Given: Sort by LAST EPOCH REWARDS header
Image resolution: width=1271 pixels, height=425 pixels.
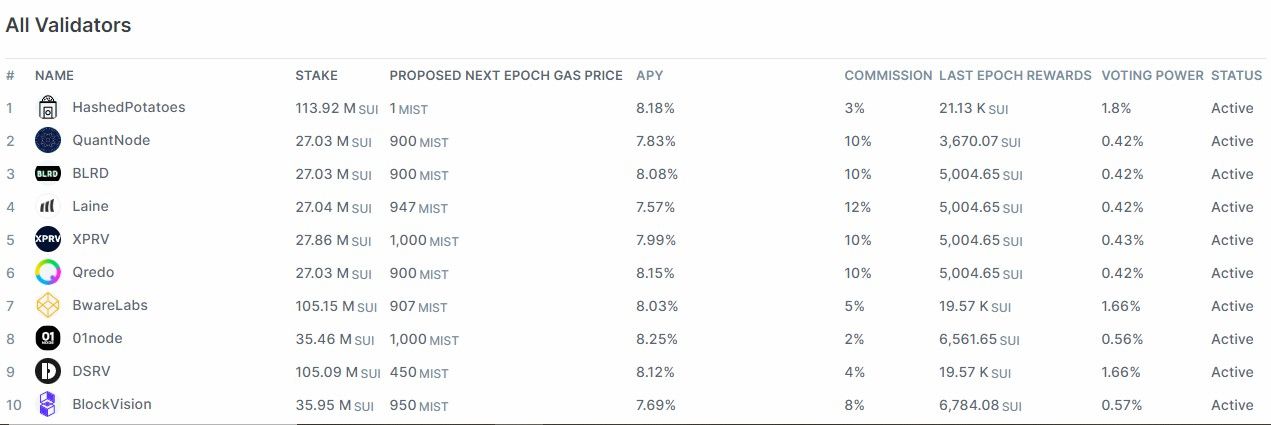Looking at the screenshot, I should click(1015, 76).
